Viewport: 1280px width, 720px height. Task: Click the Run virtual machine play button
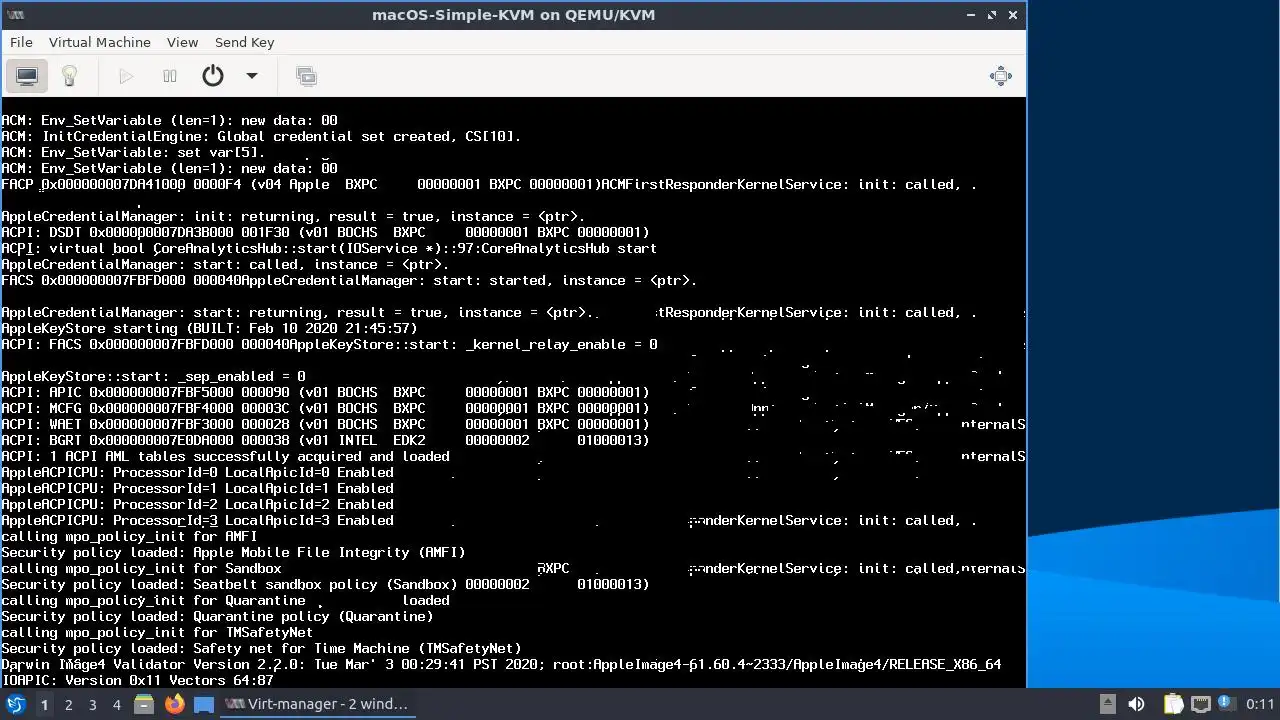click(x=126, y=76)
